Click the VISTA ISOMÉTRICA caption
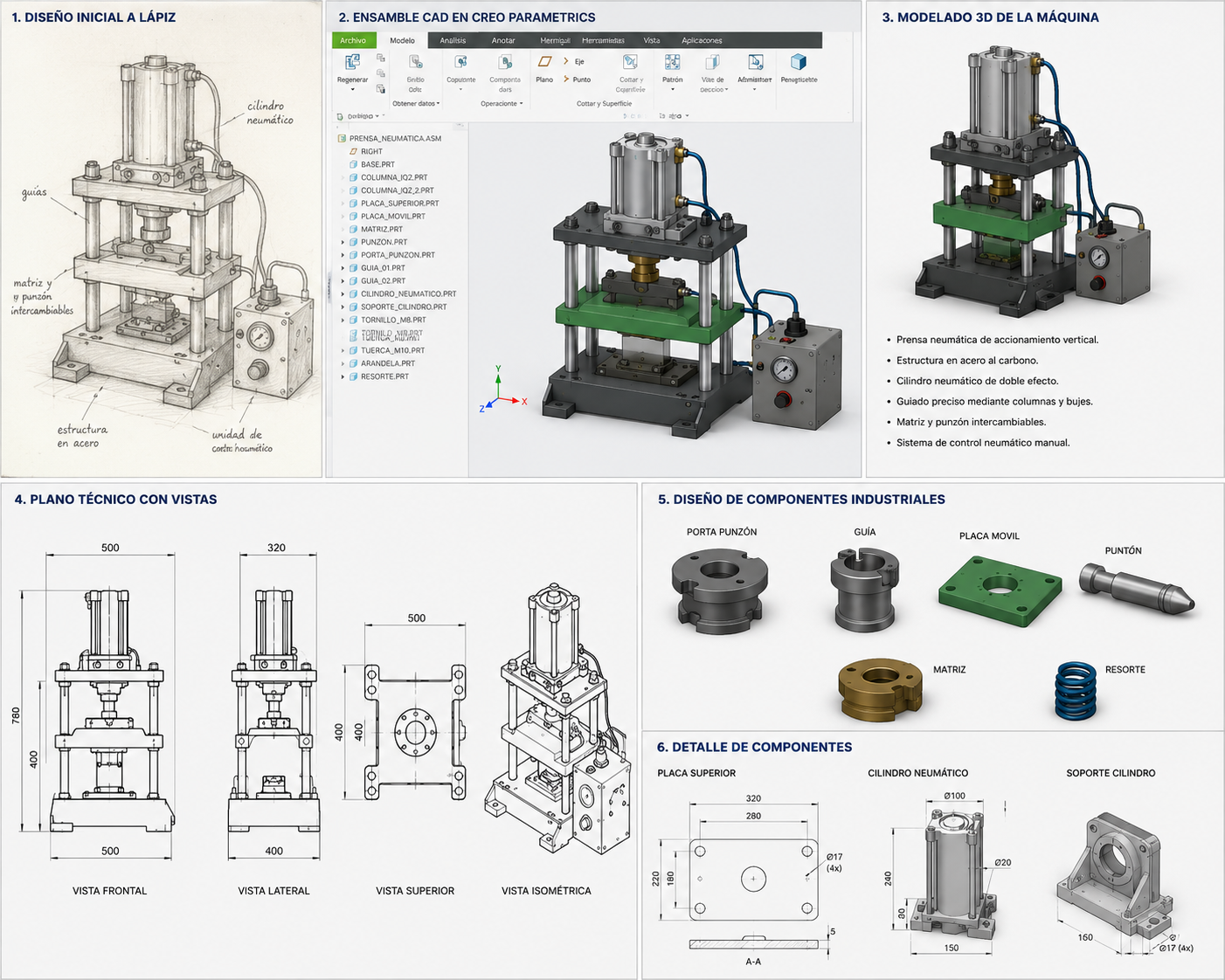The width and height of the screenshot is (1225, 980). point(546,891)
